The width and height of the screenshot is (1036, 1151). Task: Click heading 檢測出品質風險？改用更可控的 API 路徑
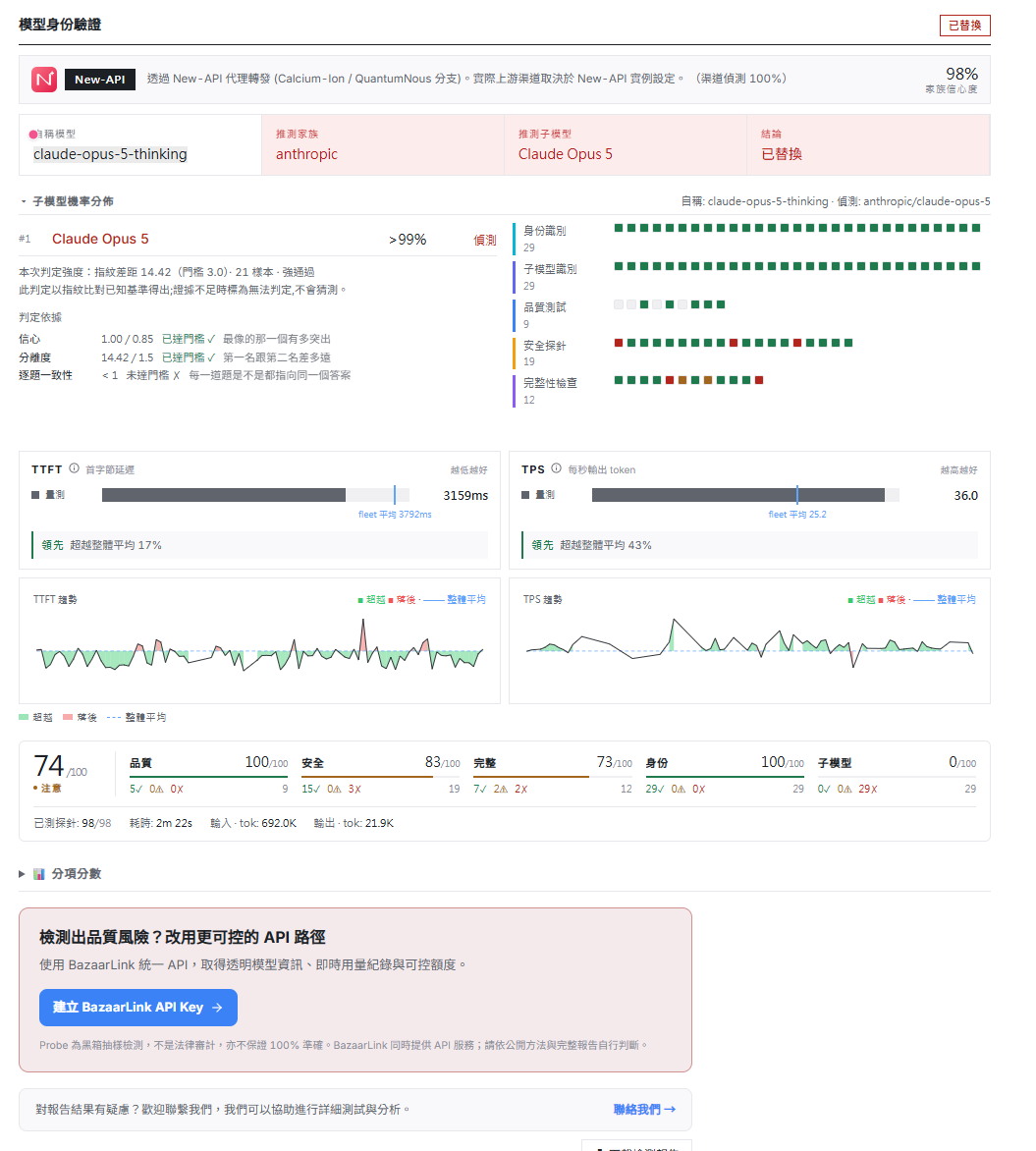click(x=182, y=937)
